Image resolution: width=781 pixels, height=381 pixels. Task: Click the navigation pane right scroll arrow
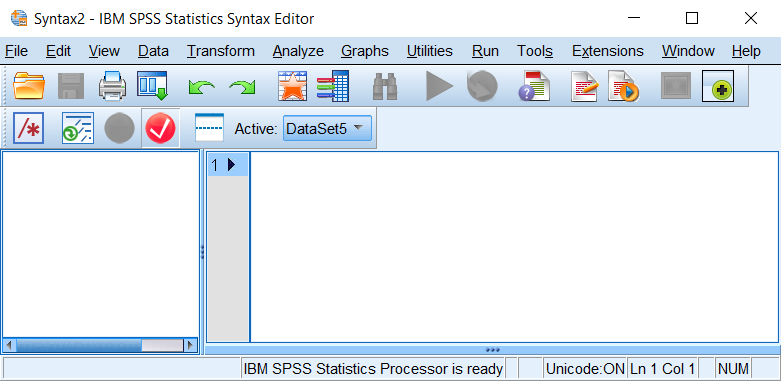pyautogui.click(x=190, y=345)
